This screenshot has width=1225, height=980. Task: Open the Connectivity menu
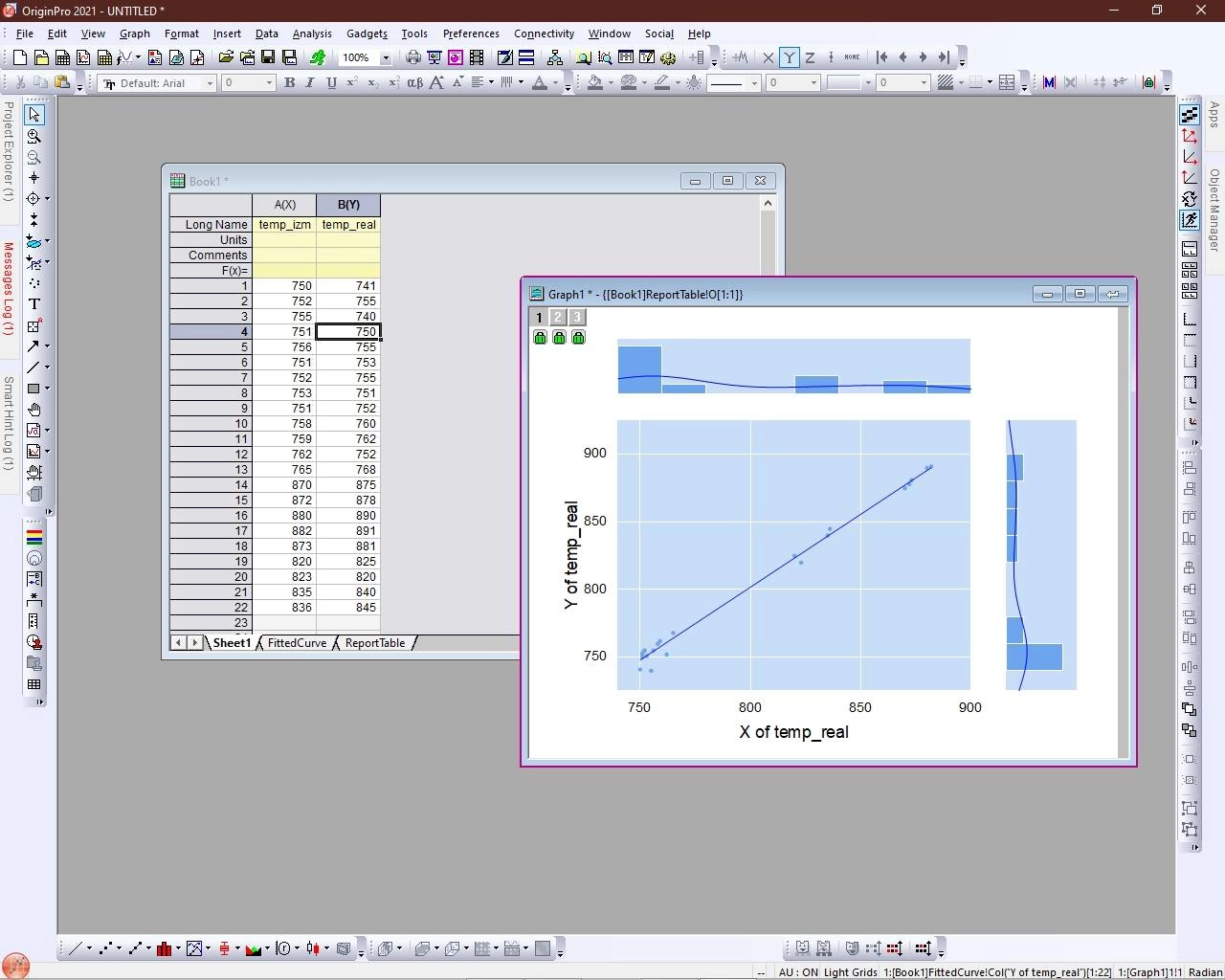[x=544, y=33]
